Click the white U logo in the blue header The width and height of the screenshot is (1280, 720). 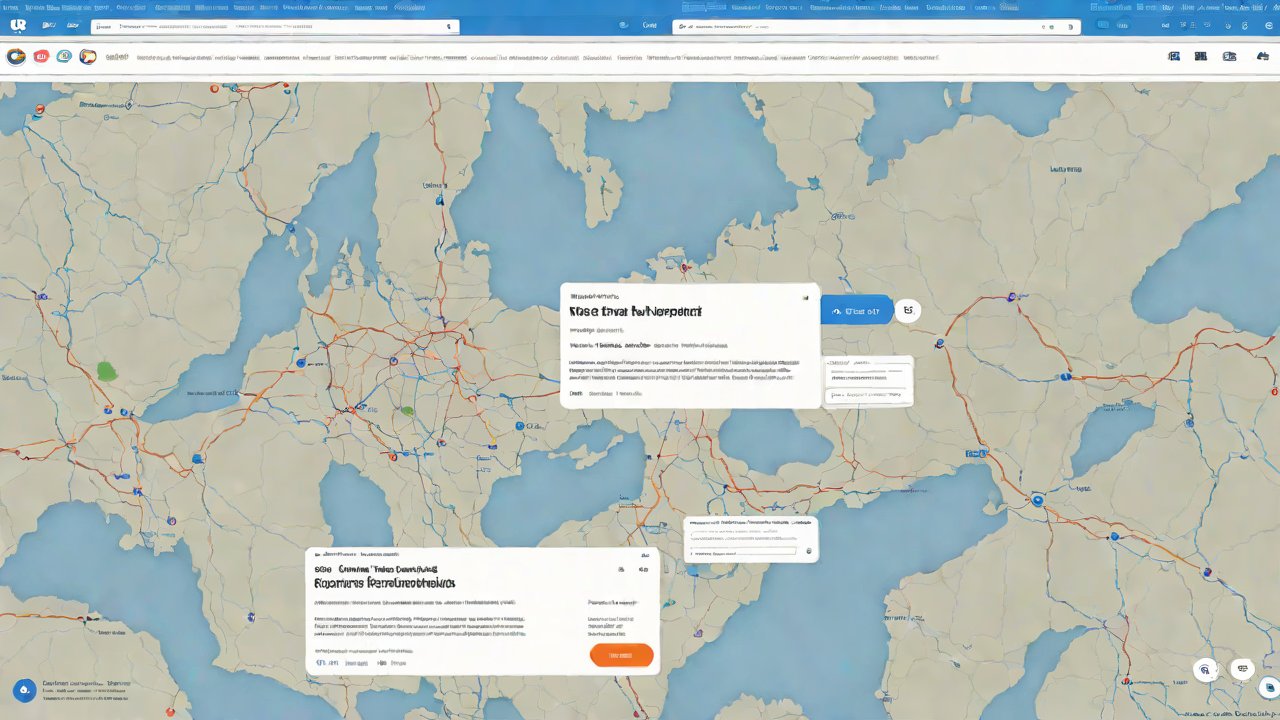coord(17,25)
